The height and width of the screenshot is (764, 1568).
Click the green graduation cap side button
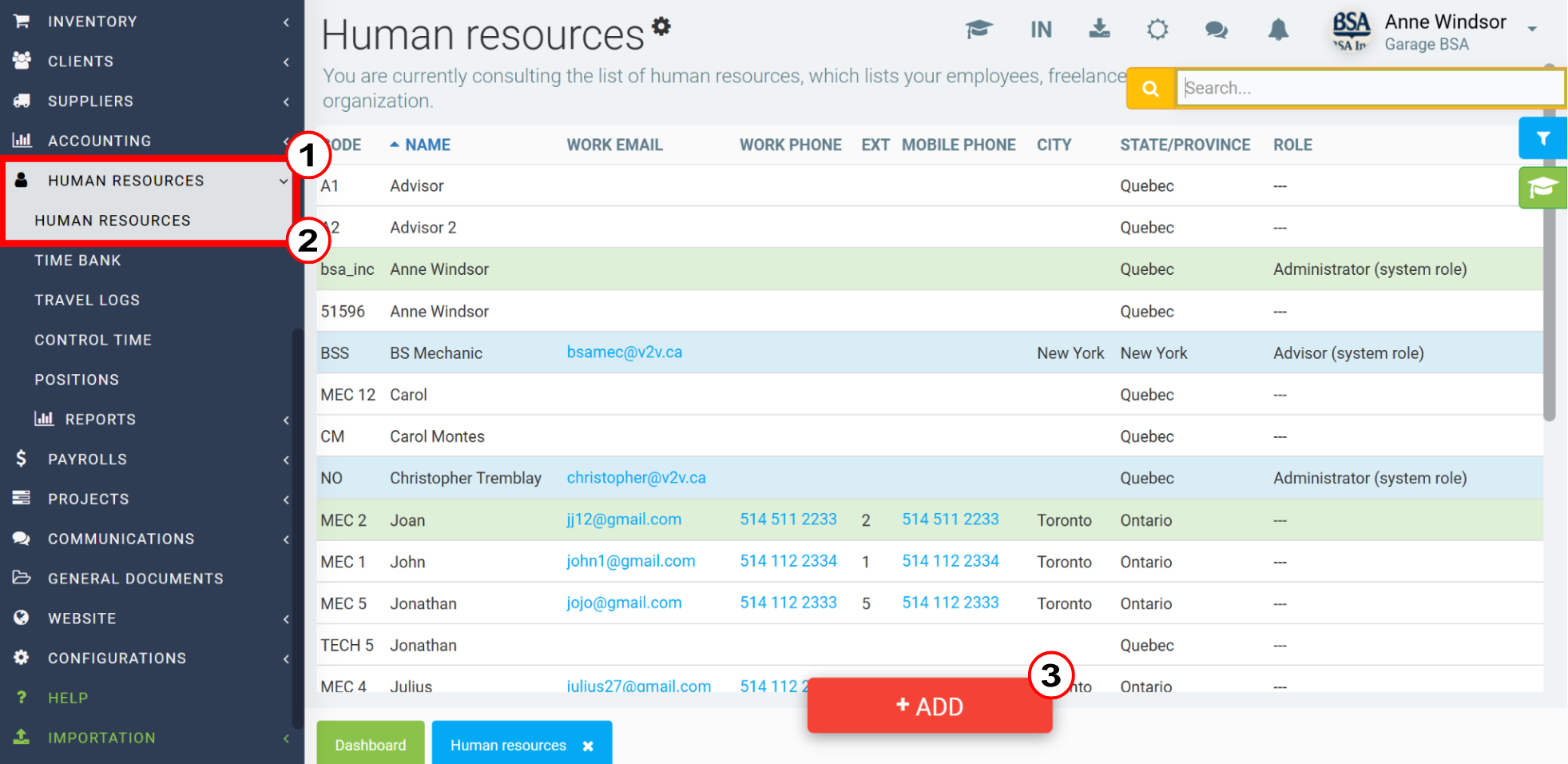coord(1542,188)
